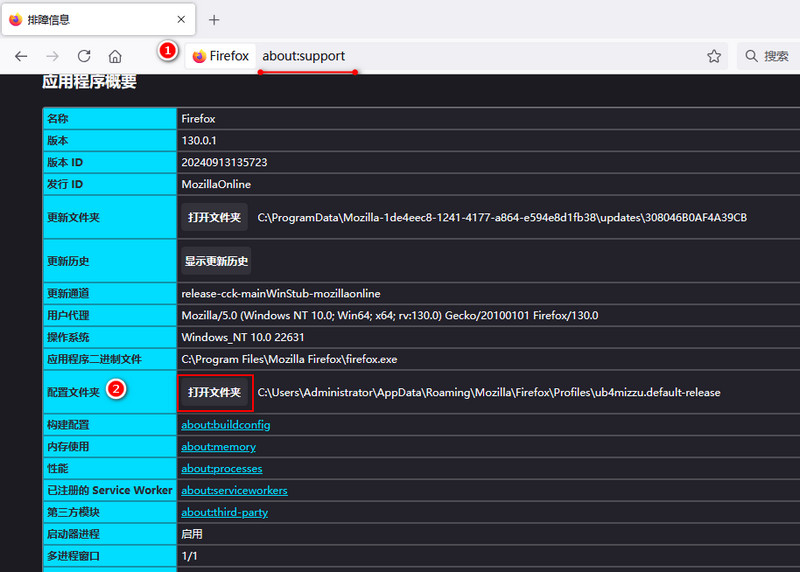Follow the about:processes link

tap(221, 469)
